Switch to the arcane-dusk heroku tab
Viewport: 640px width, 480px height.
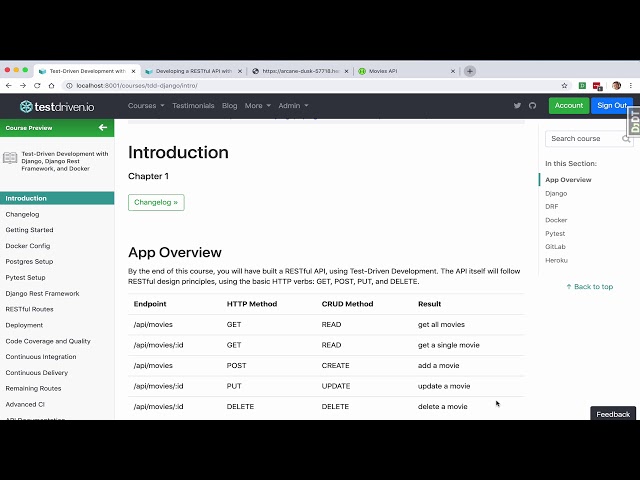(300, 71)
